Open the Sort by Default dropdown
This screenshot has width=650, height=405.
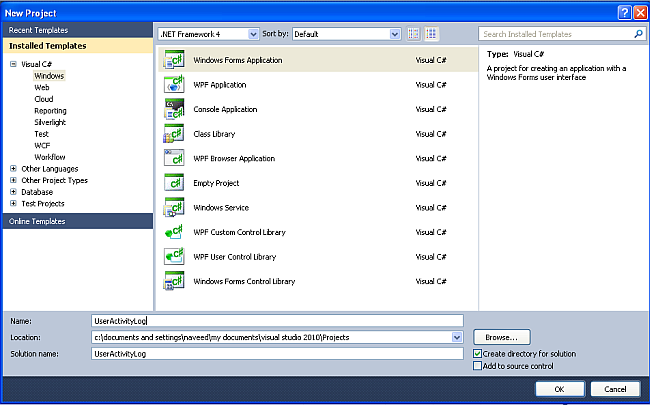coord(395,34)
